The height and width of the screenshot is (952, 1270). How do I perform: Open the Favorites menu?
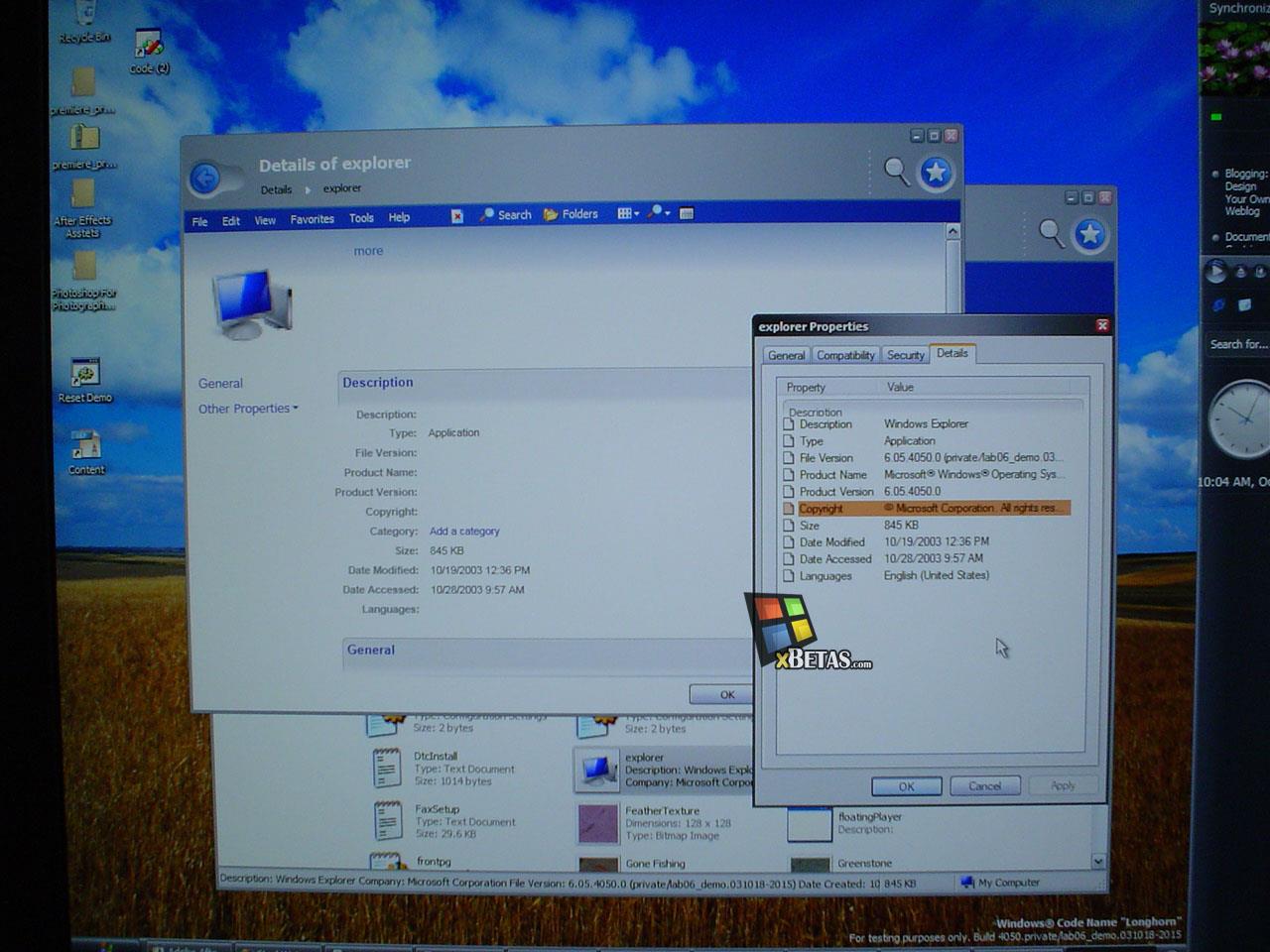pyautogui.click(x=312, y=219)
